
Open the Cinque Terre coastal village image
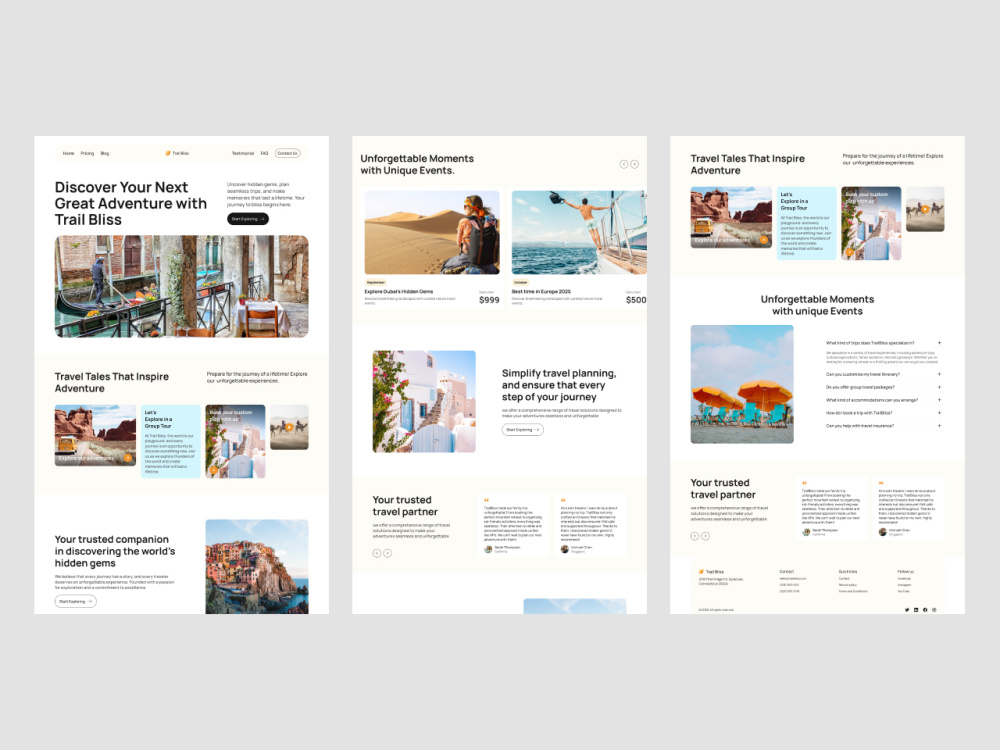click(257, 566)
